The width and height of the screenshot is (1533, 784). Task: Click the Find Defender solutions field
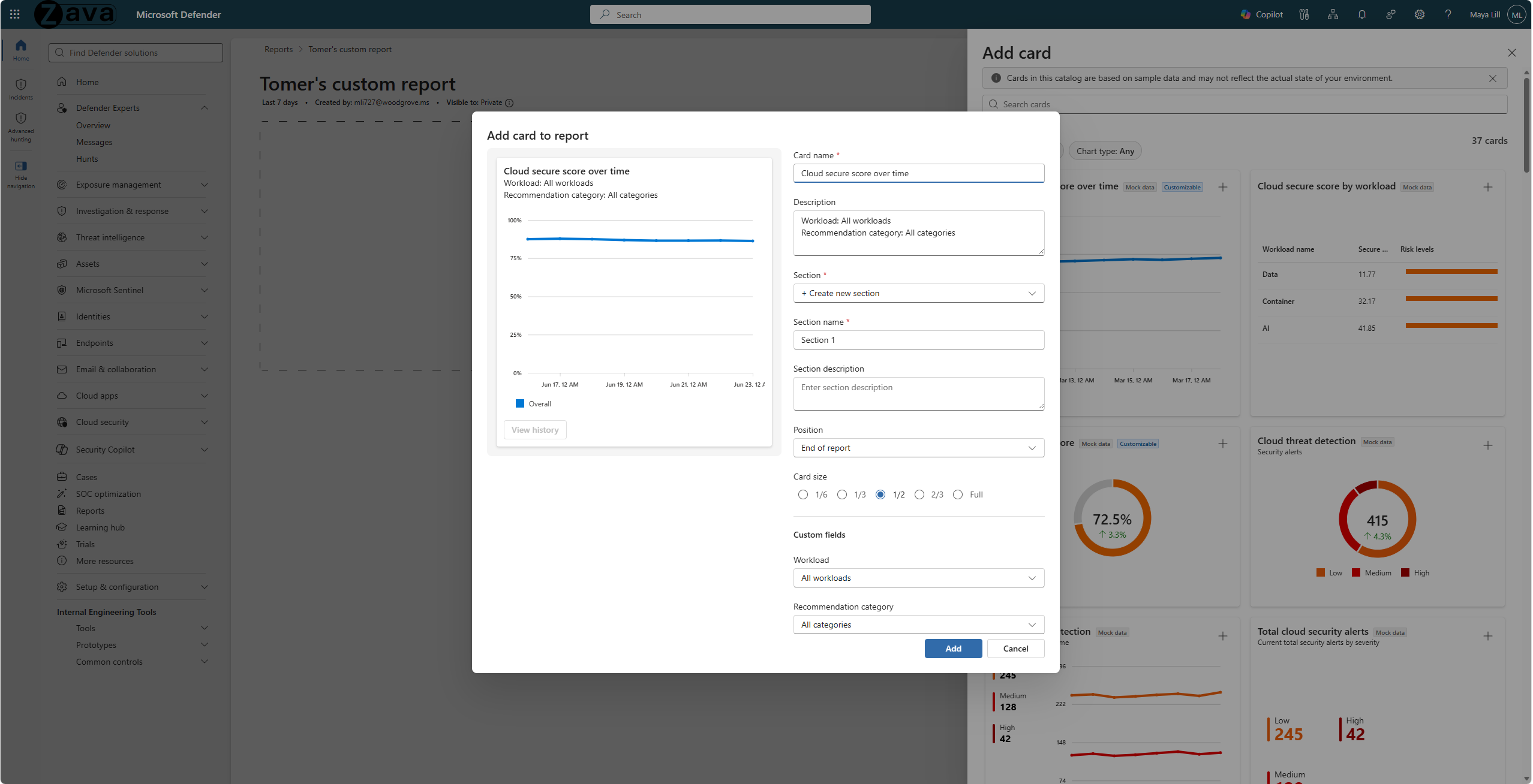click(x=136, y=53)
